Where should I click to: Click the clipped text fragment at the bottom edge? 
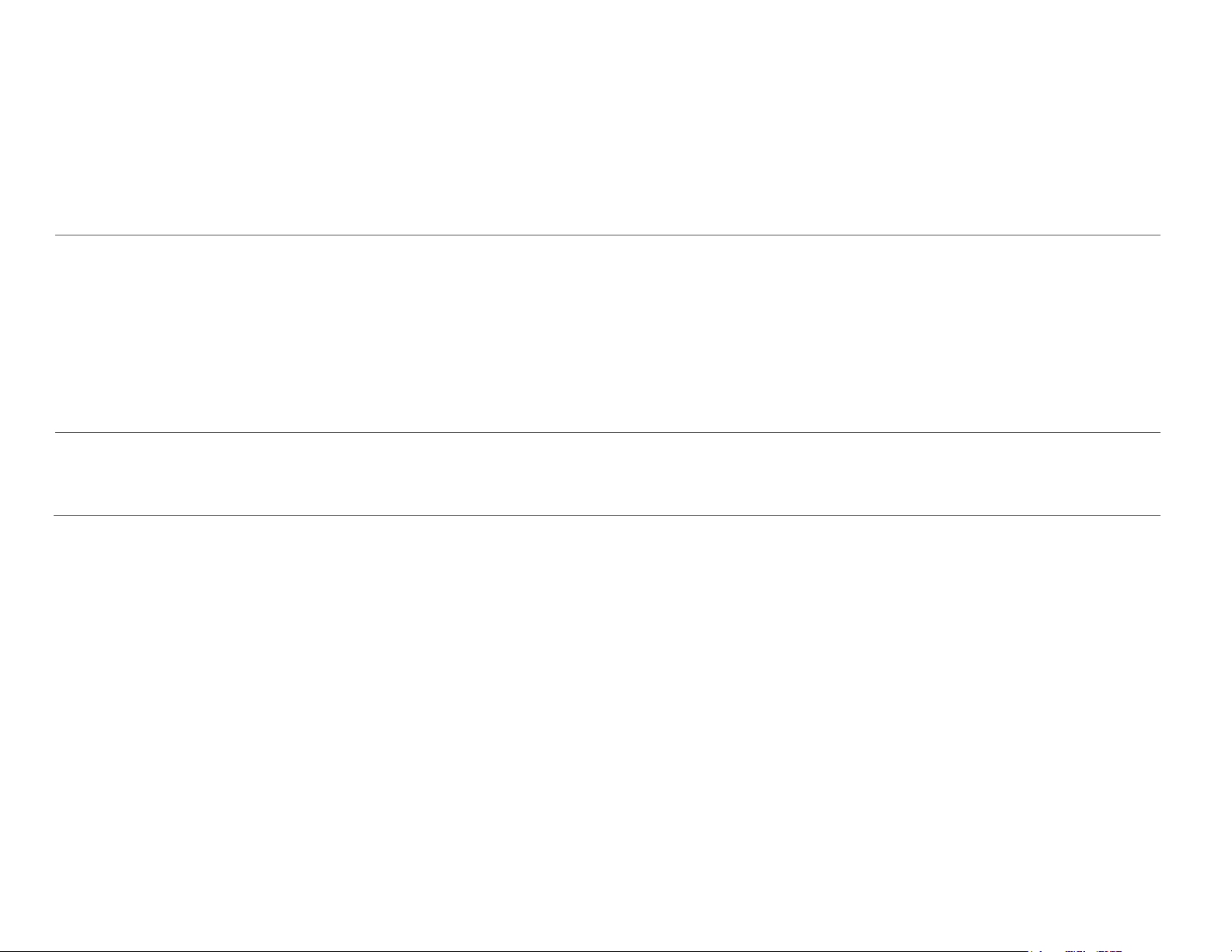point(1075,950)
